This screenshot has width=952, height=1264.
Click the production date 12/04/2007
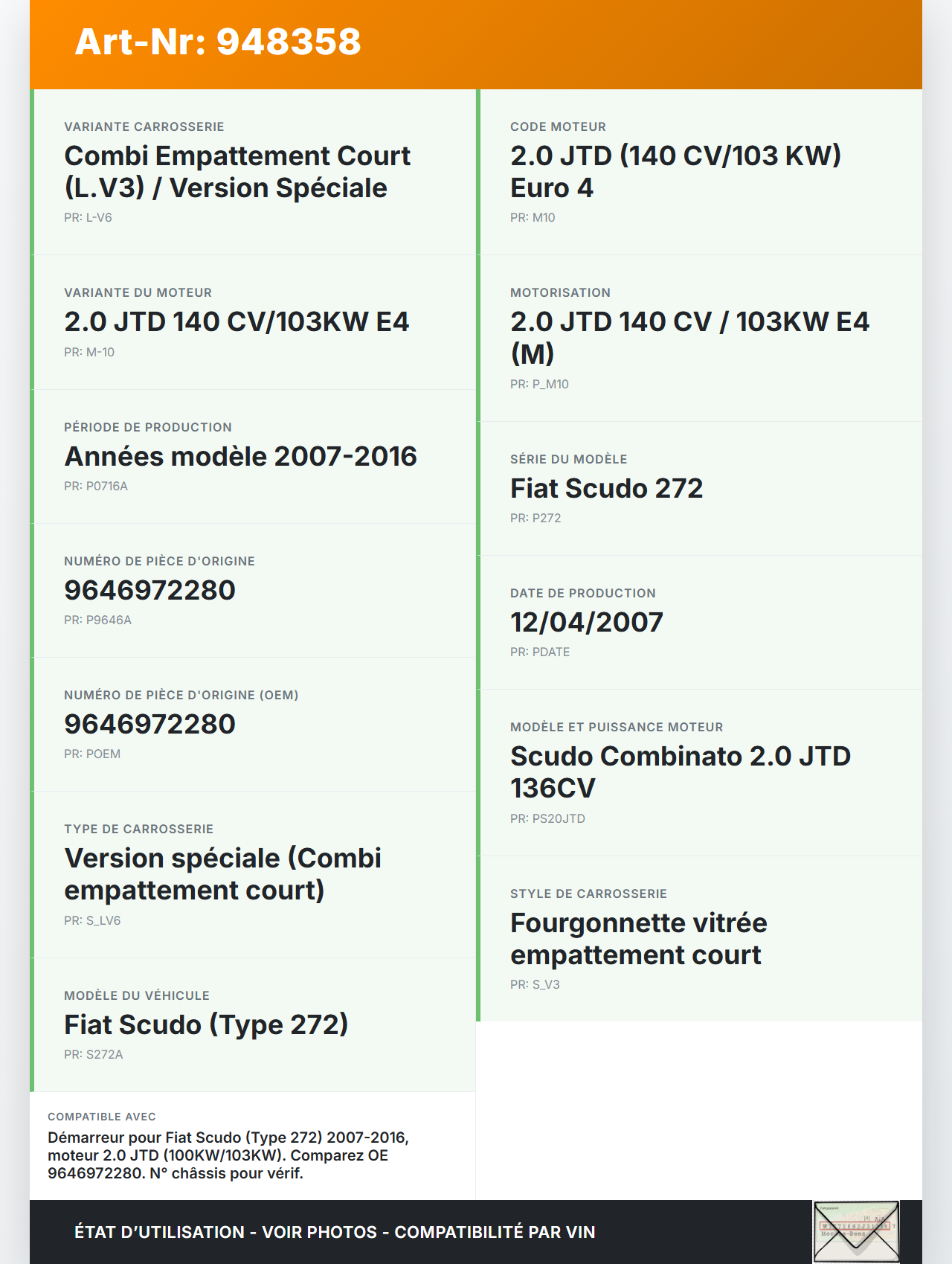tap(586, 623)
